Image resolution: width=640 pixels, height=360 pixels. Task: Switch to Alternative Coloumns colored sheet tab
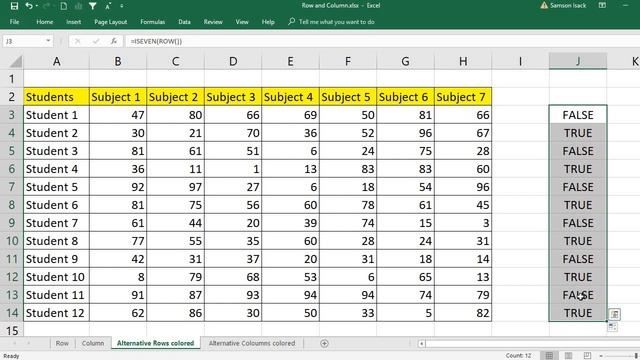click(x=252, y=343)
